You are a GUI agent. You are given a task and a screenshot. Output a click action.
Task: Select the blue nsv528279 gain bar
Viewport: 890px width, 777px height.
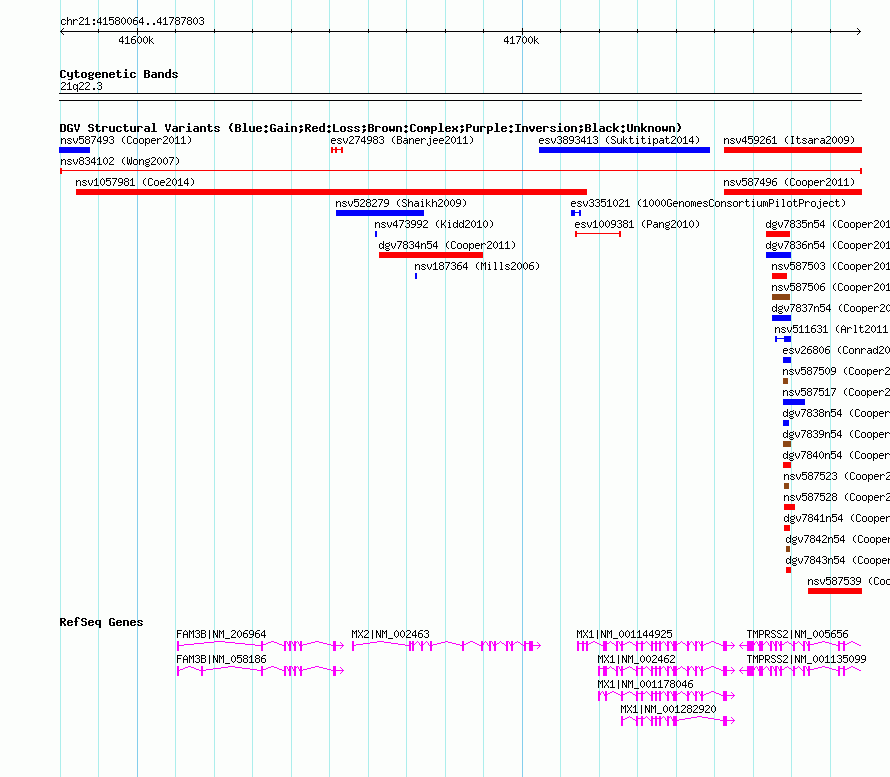[x=380, y=213]
